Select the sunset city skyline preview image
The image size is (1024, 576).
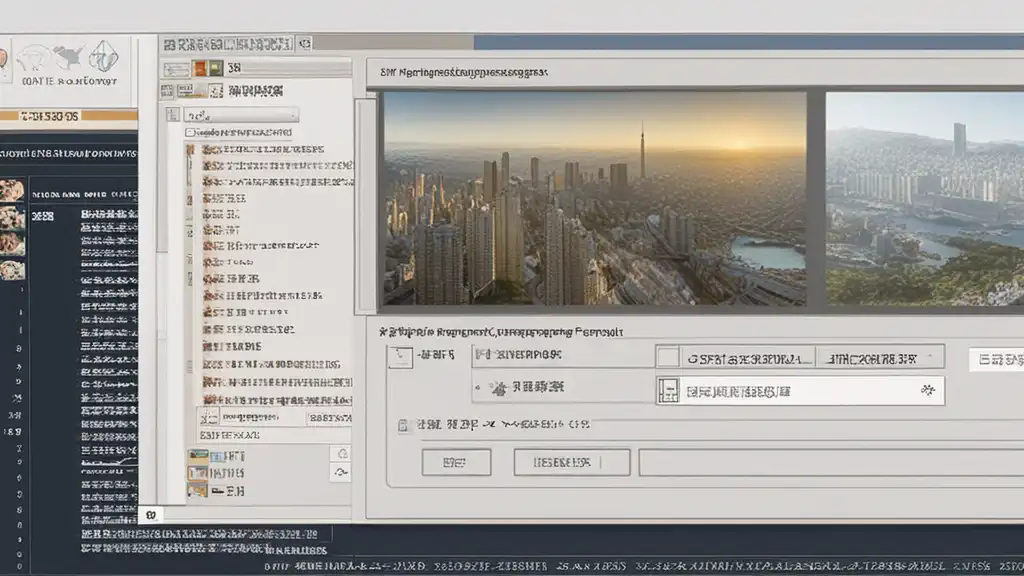[x=595, y=198]
